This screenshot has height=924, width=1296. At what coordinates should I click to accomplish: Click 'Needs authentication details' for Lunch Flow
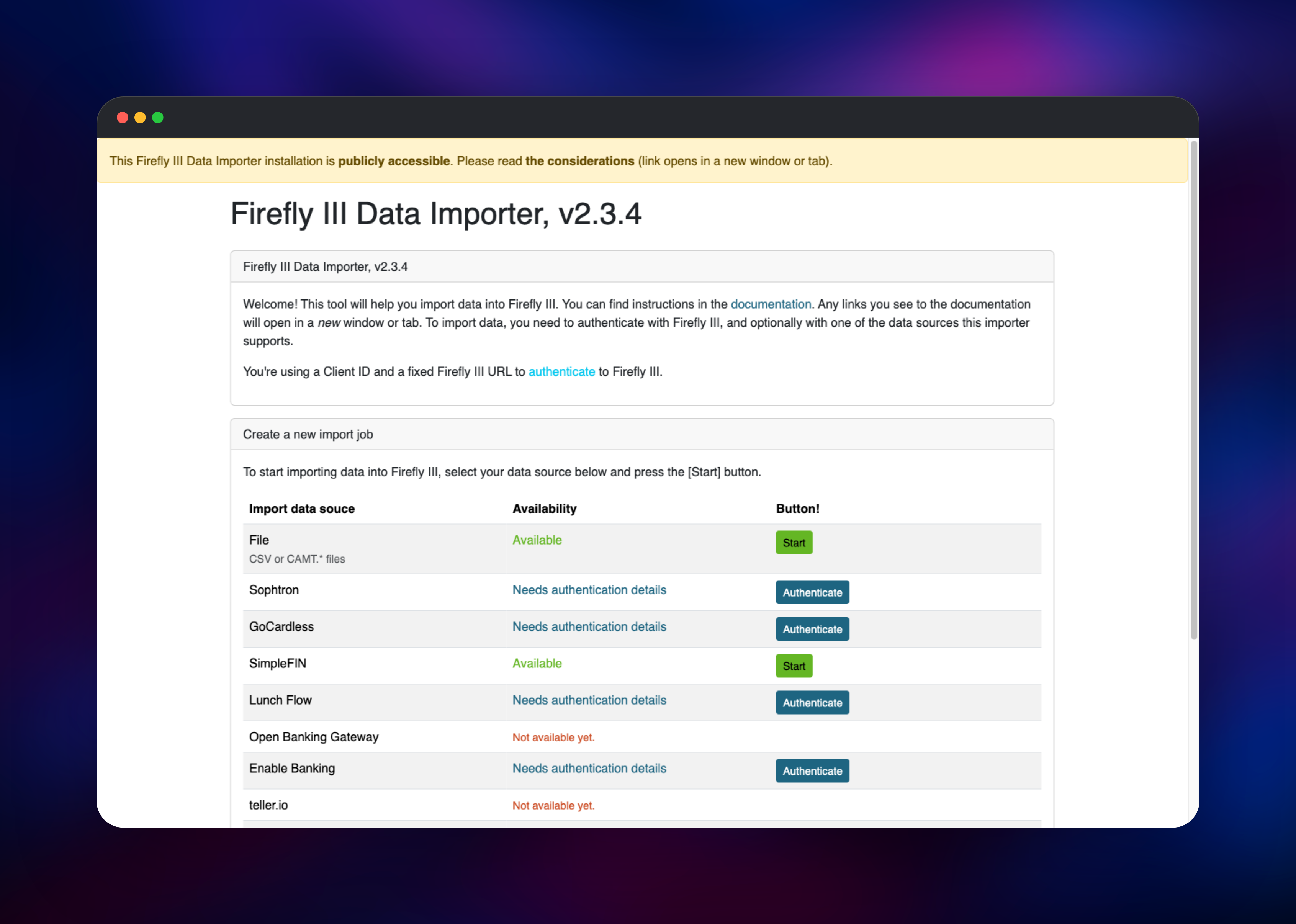pyautogui.click(x=589, y=700)
